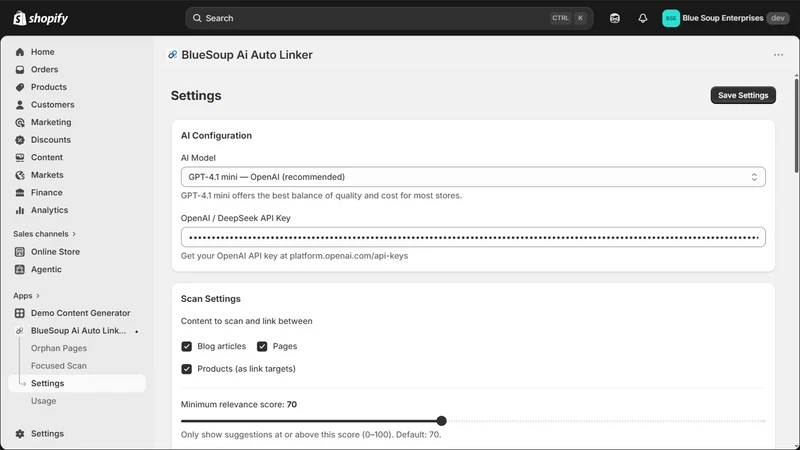Open Markets in the sidebar
Image resolution: width=800 pixels, height=450 pixels.
point(47,175)
